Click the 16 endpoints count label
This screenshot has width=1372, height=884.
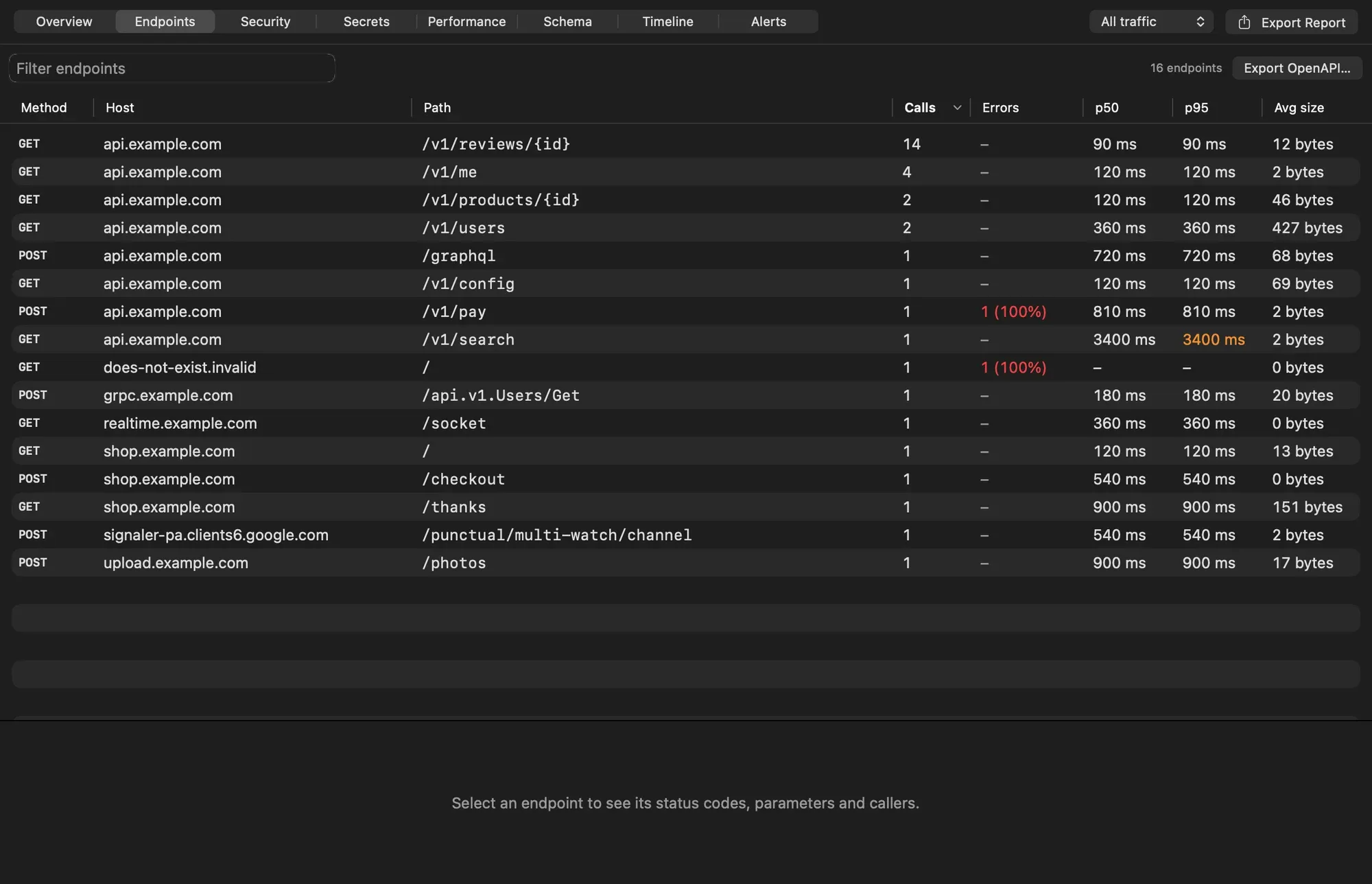1186,68
